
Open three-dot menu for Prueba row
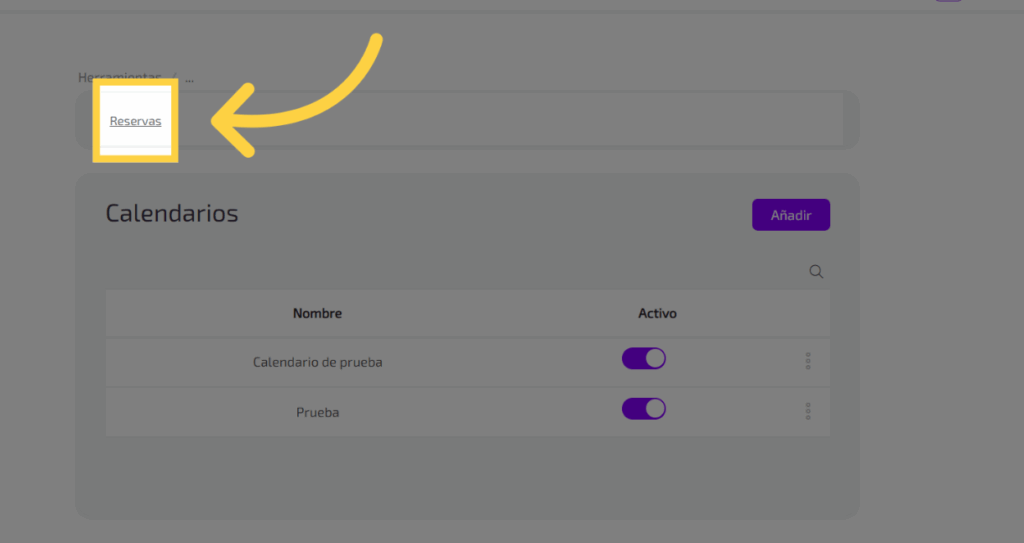[x=808, y=411]
